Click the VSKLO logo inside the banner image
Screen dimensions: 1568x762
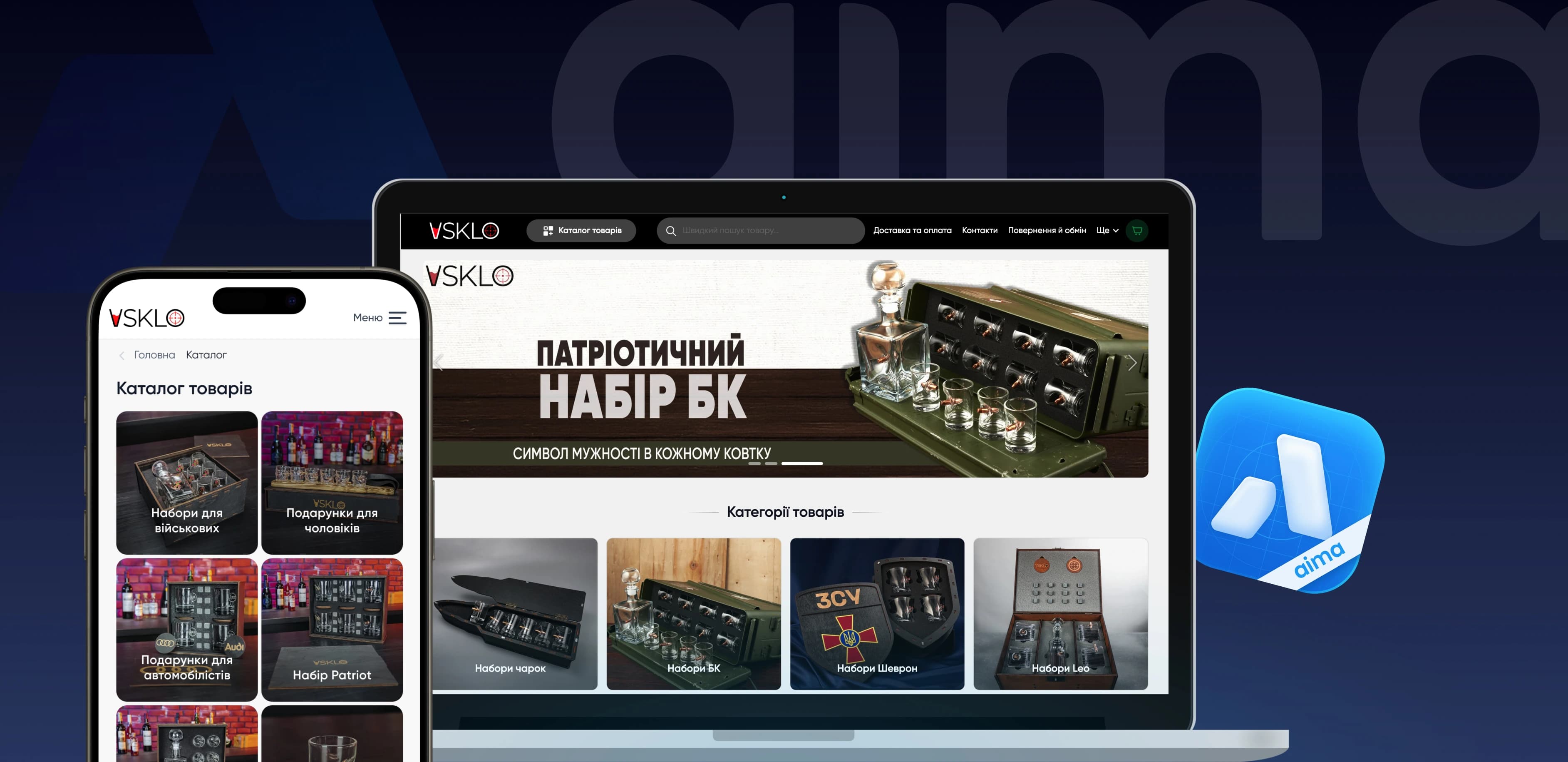(470, 276)
